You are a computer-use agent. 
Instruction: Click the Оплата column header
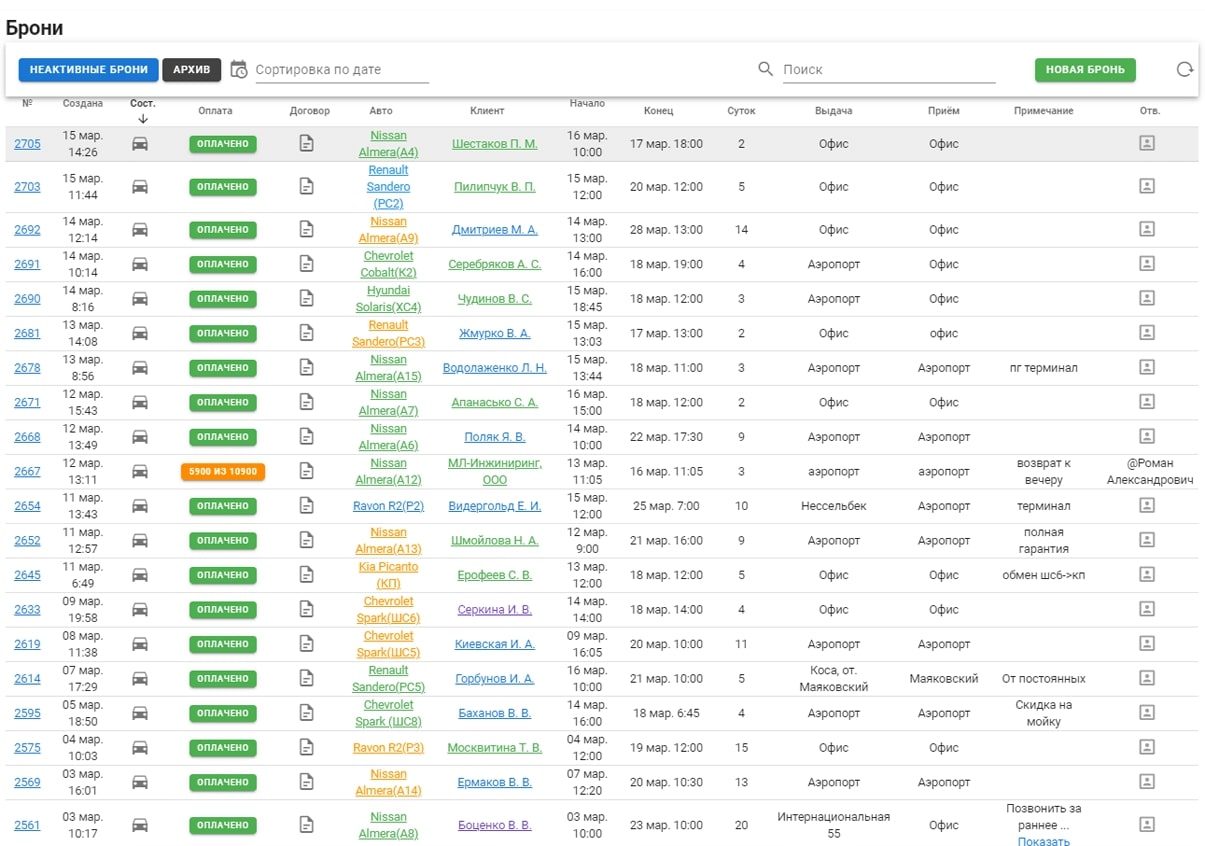(x=215, y=111)
